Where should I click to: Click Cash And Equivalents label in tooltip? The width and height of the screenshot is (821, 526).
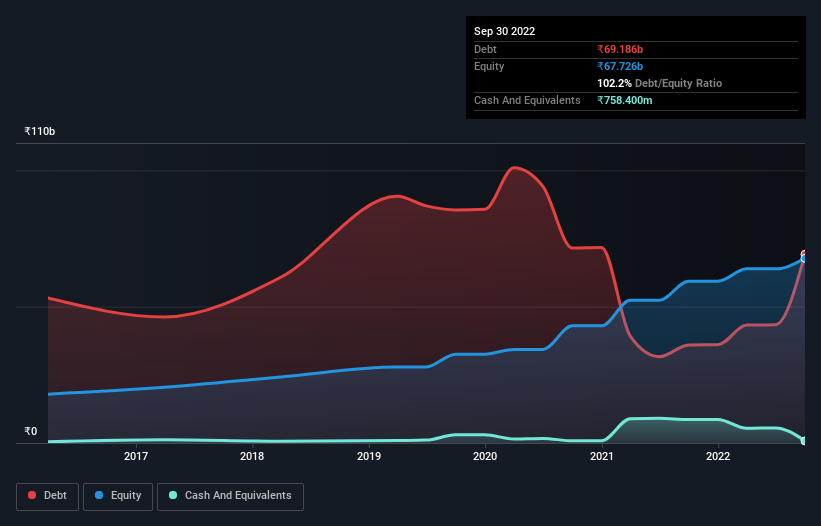[x=527, y=100]
